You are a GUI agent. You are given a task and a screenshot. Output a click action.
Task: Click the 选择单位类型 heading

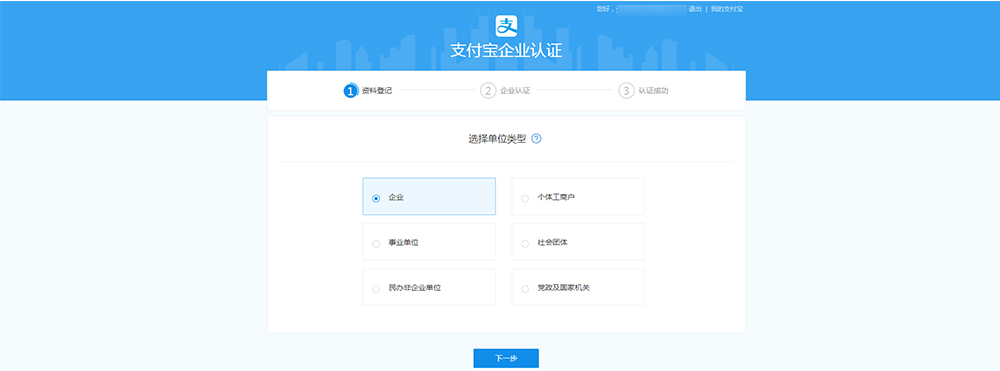tap(497, 138)
